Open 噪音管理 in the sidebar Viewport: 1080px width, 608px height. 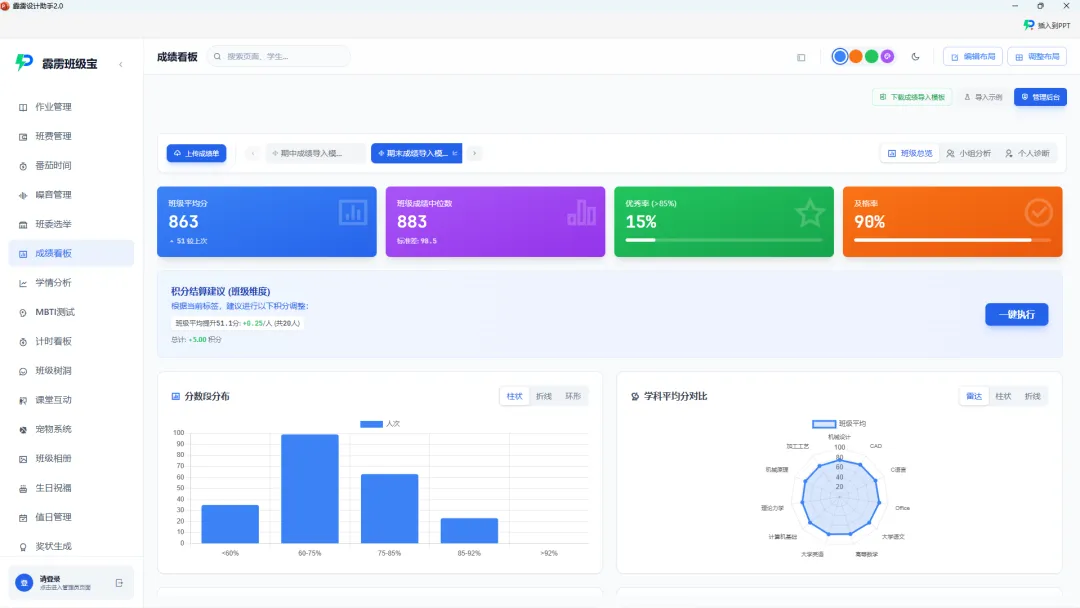click(71, 195)
